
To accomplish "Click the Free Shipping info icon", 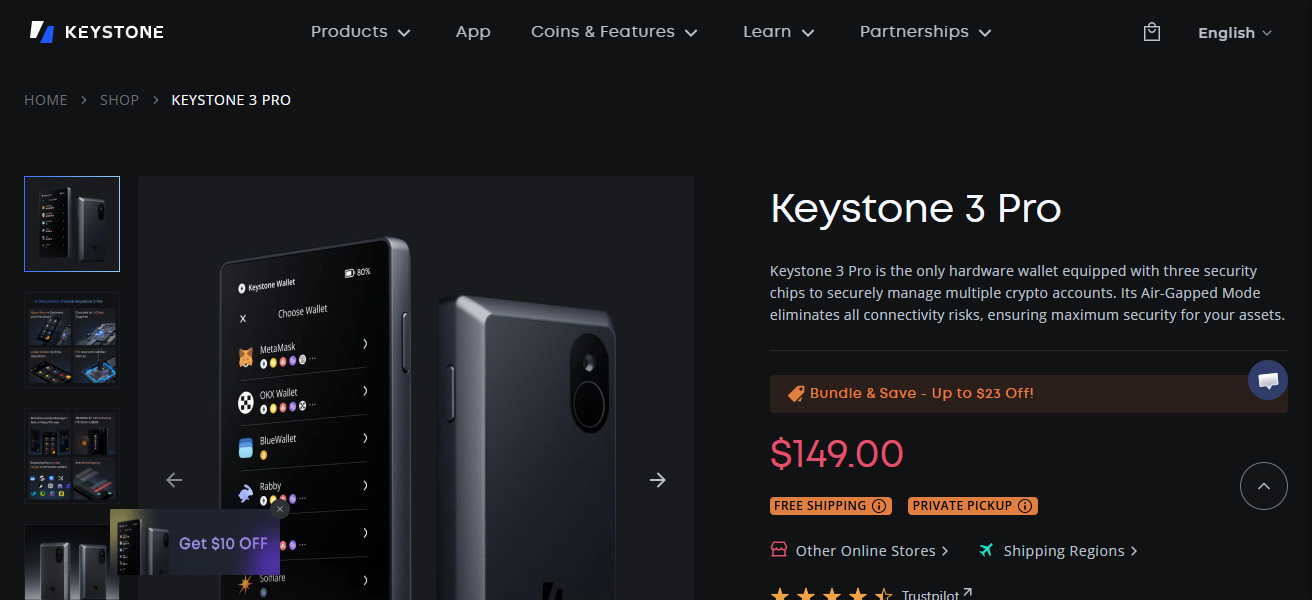I will (x=880, y=506).
